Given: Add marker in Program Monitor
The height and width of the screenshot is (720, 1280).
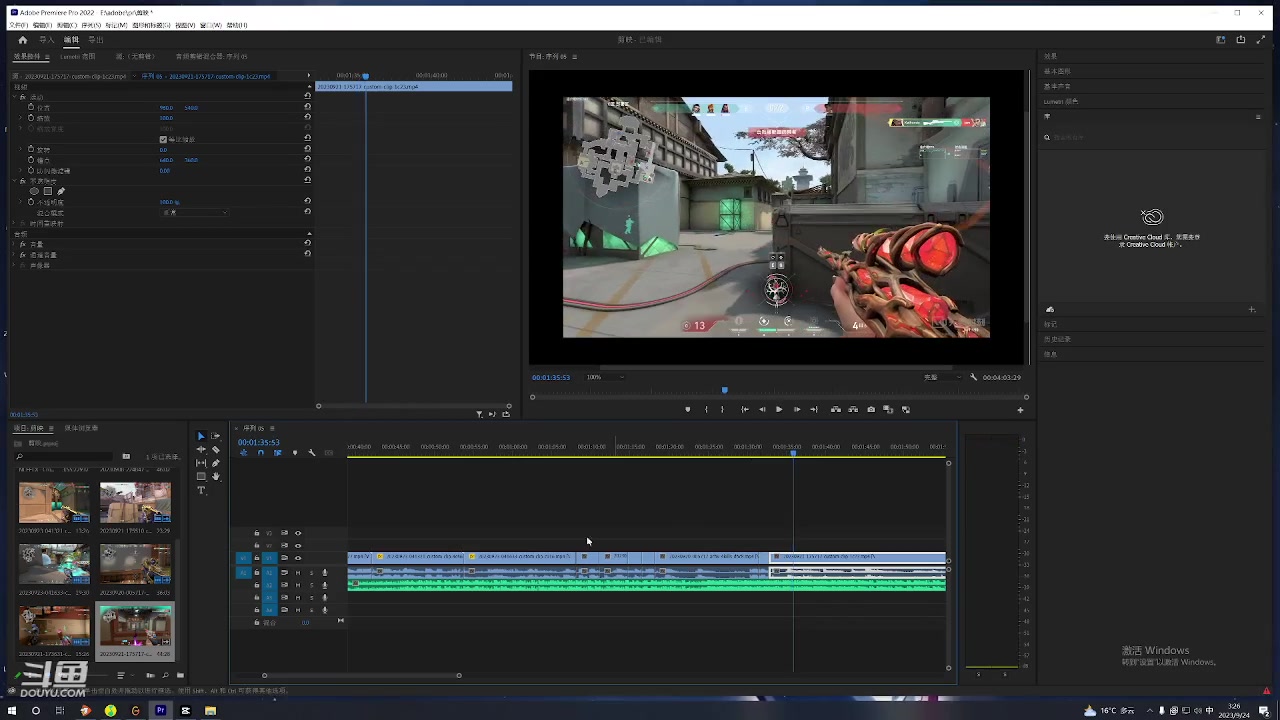Looking at the screenshot, I should (x=687, y=409).
